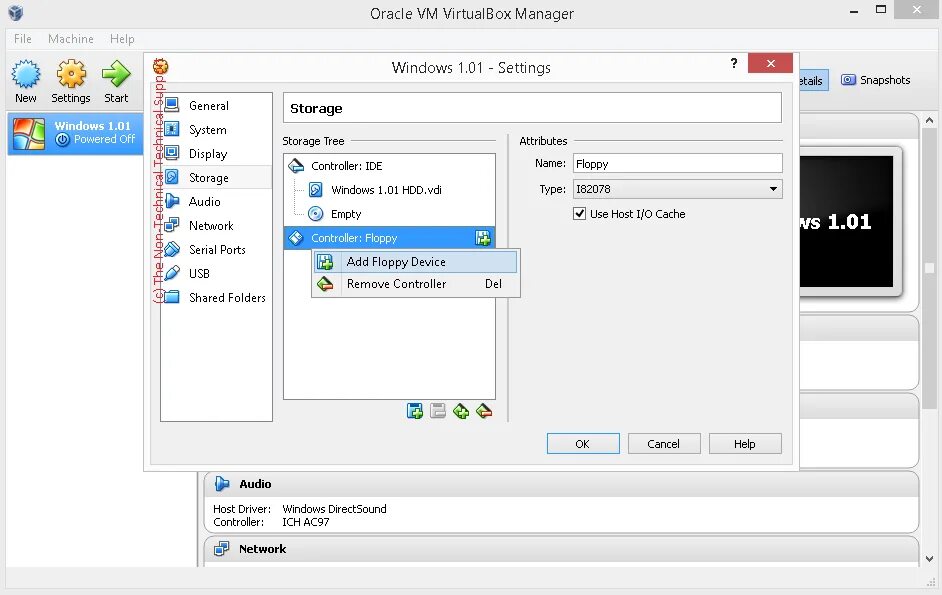Click Cancel in the Settings dialog
Viewport: 942px width, 595px height.
click(664, 444)
